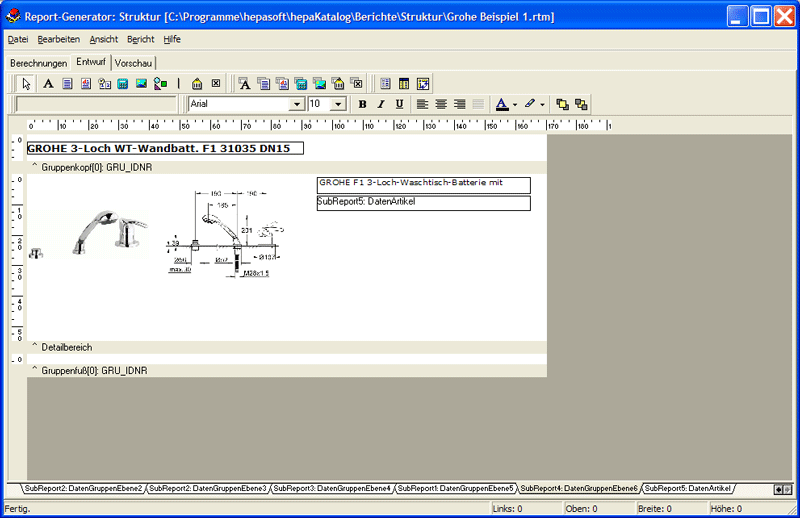The image size is (800, 518).
Task: Open SubReport5: DatenArtikel tab
Action: [x=688, y=488]
